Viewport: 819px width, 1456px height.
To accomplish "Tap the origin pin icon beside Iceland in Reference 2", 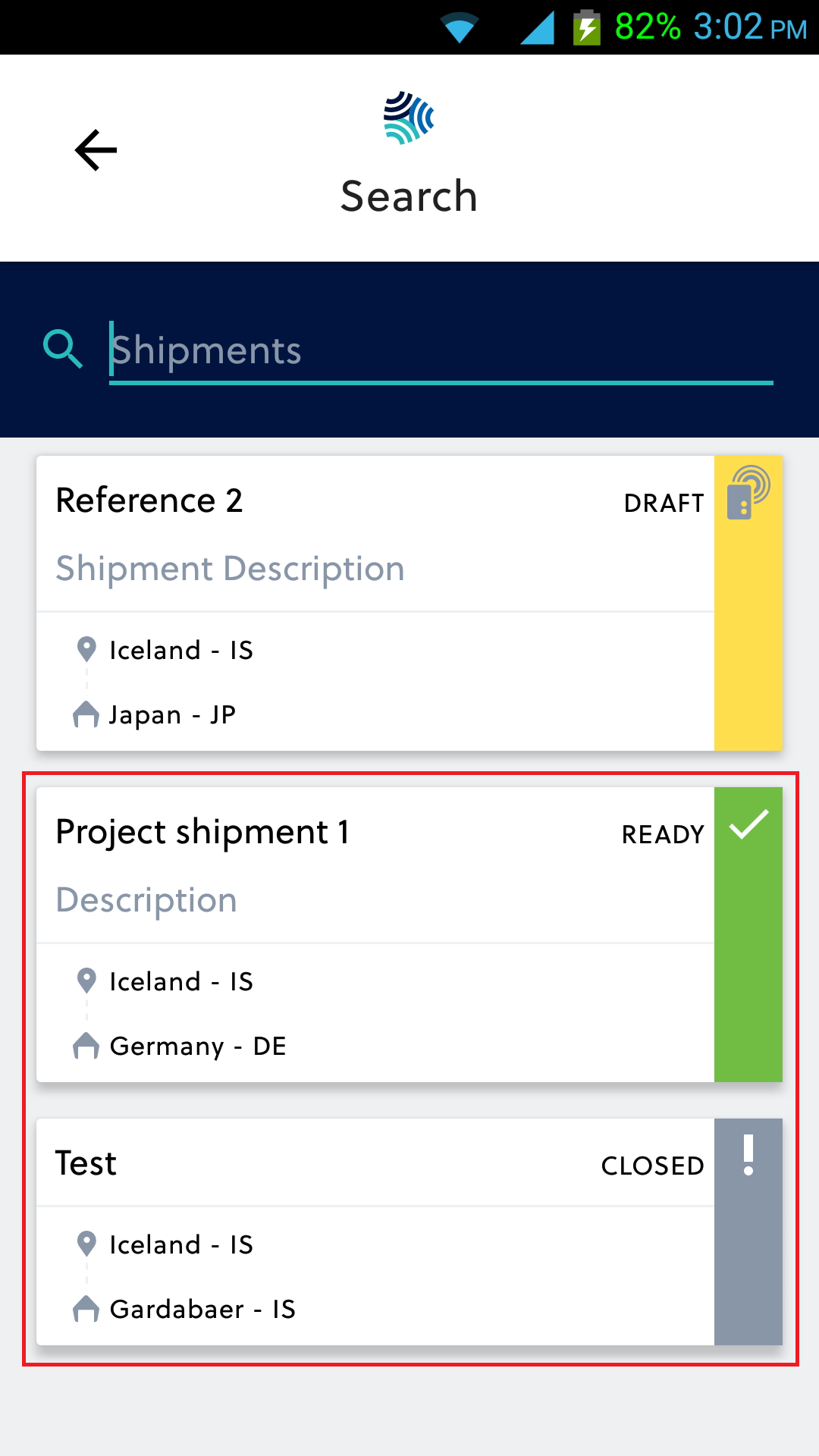I will [x=86, y=649].
